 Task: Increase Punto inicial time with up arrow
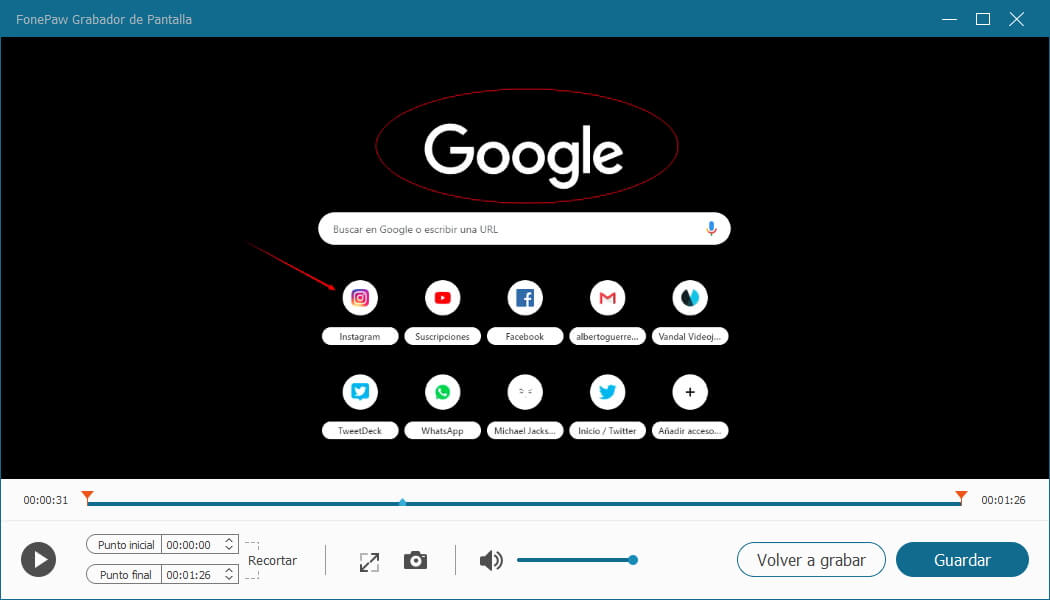[229, 540]
